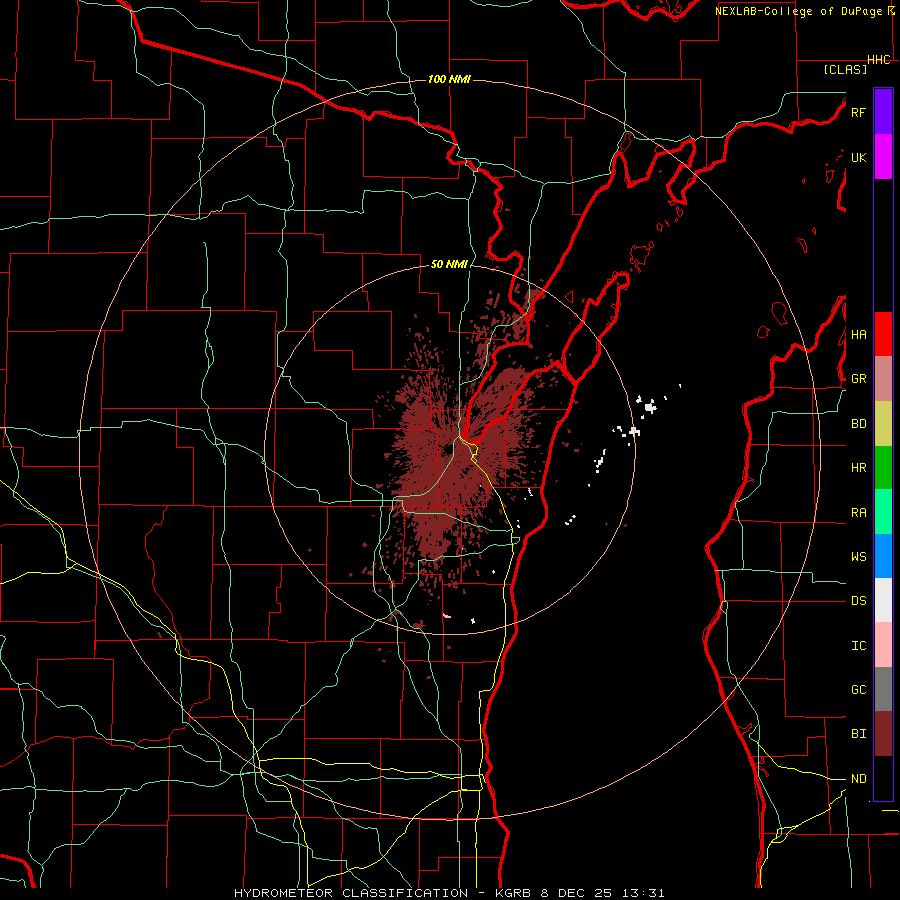The width and height of the screenshot is (900, 900).
Task: Click the 100 NMI range ring label
Action: (x=449, y=79)
